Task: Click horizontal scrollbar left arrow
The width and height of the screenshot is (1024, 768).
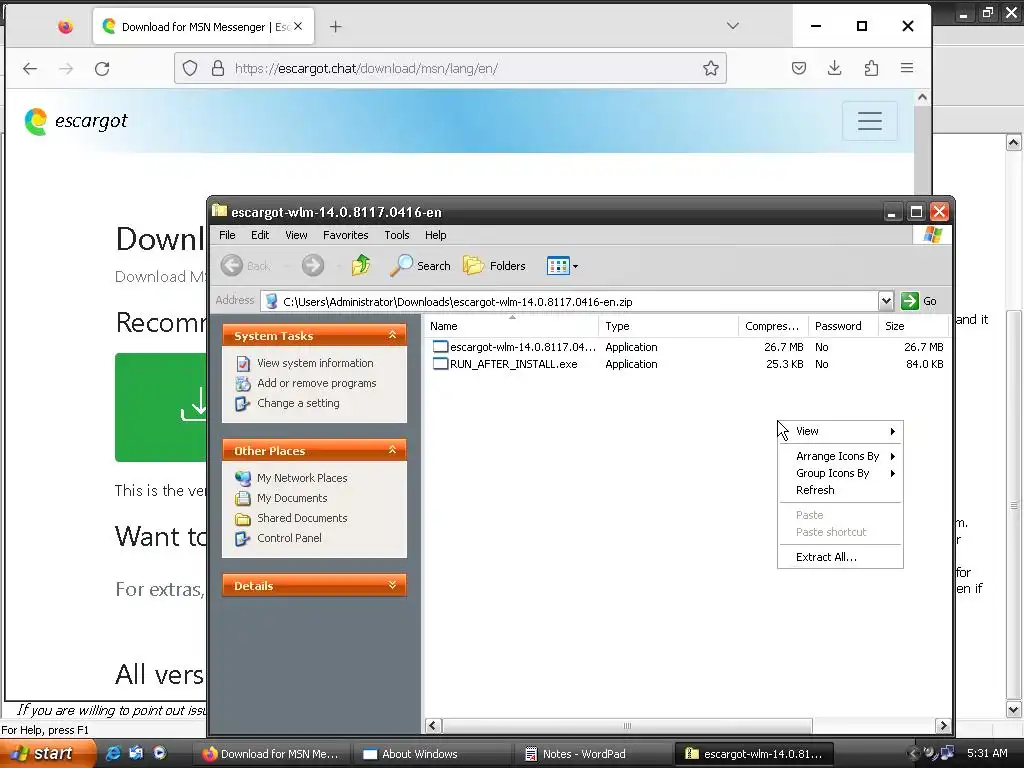Action: point(434,726)
